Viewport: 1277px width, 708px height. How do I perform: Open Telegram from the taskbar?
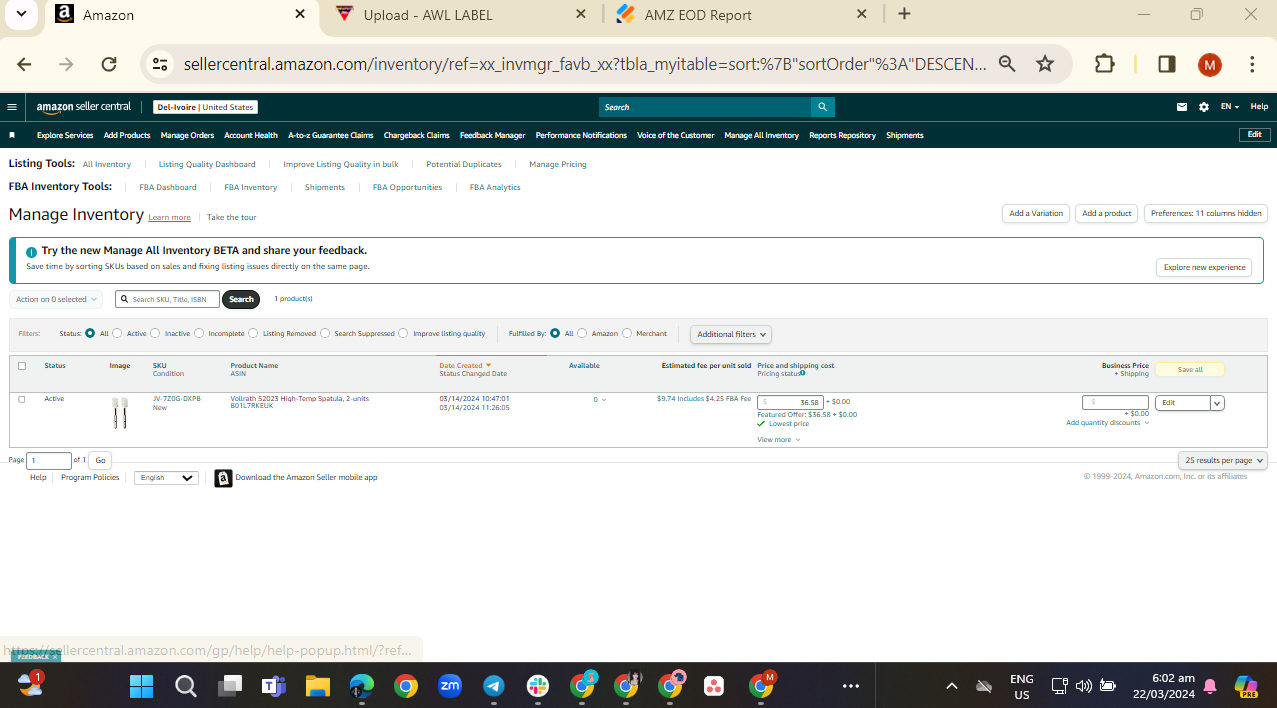tap(494, 686)
